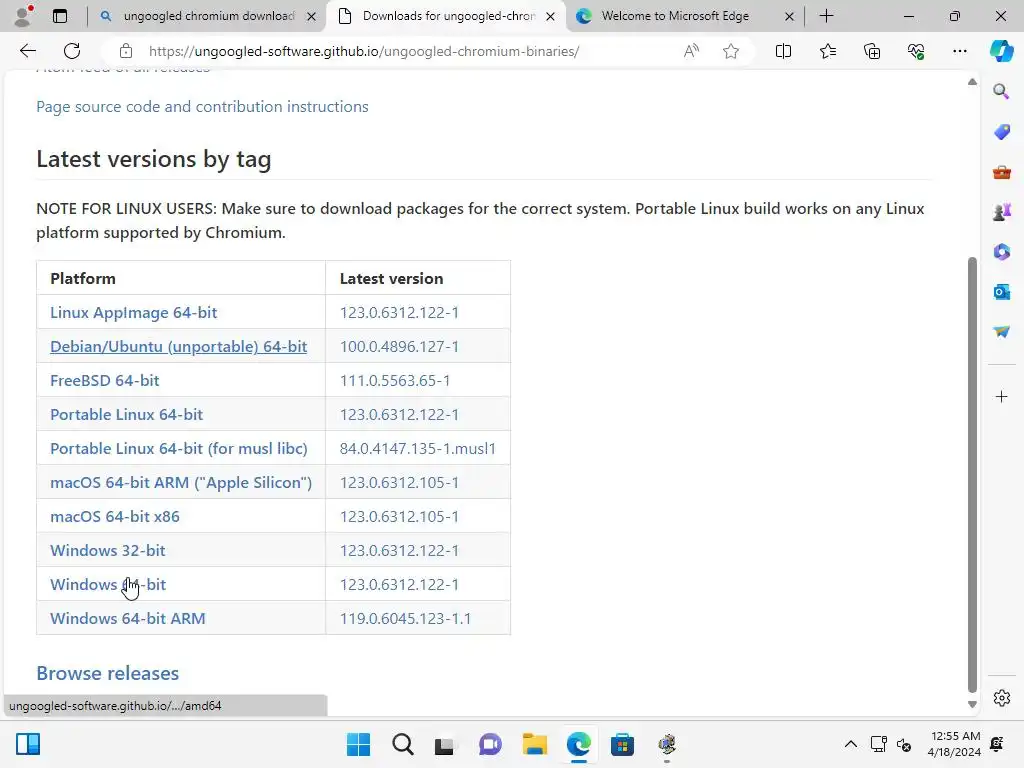Open Task View from taskbar
Image resolution: width=1024 pixels, height=768 pixels.
point(444,744)
